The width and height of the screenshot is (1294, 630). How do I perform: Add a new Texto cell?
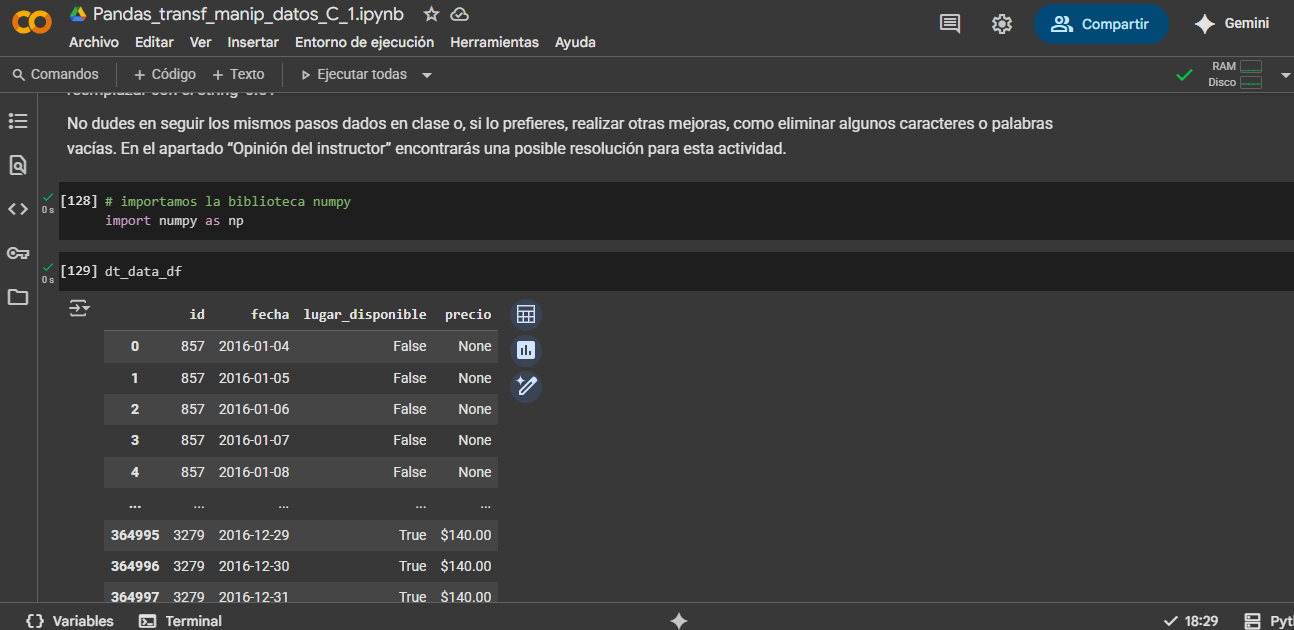pos(239,74)
